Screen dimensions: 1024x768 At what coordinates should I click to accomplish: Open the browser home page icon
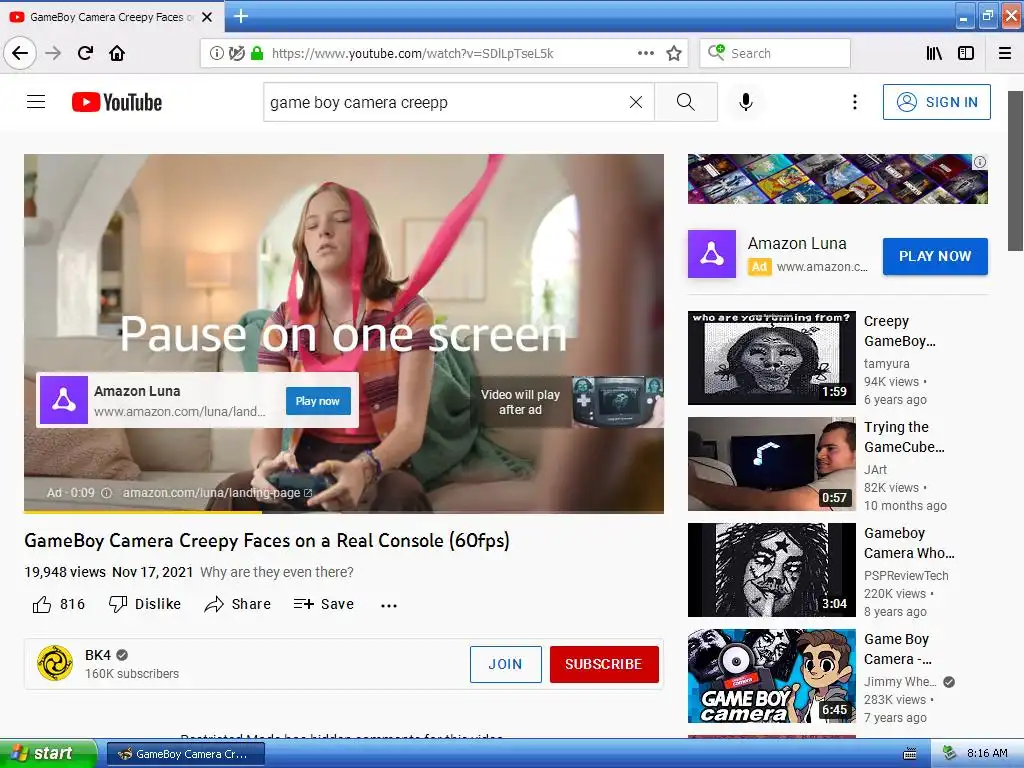point(117,54)
